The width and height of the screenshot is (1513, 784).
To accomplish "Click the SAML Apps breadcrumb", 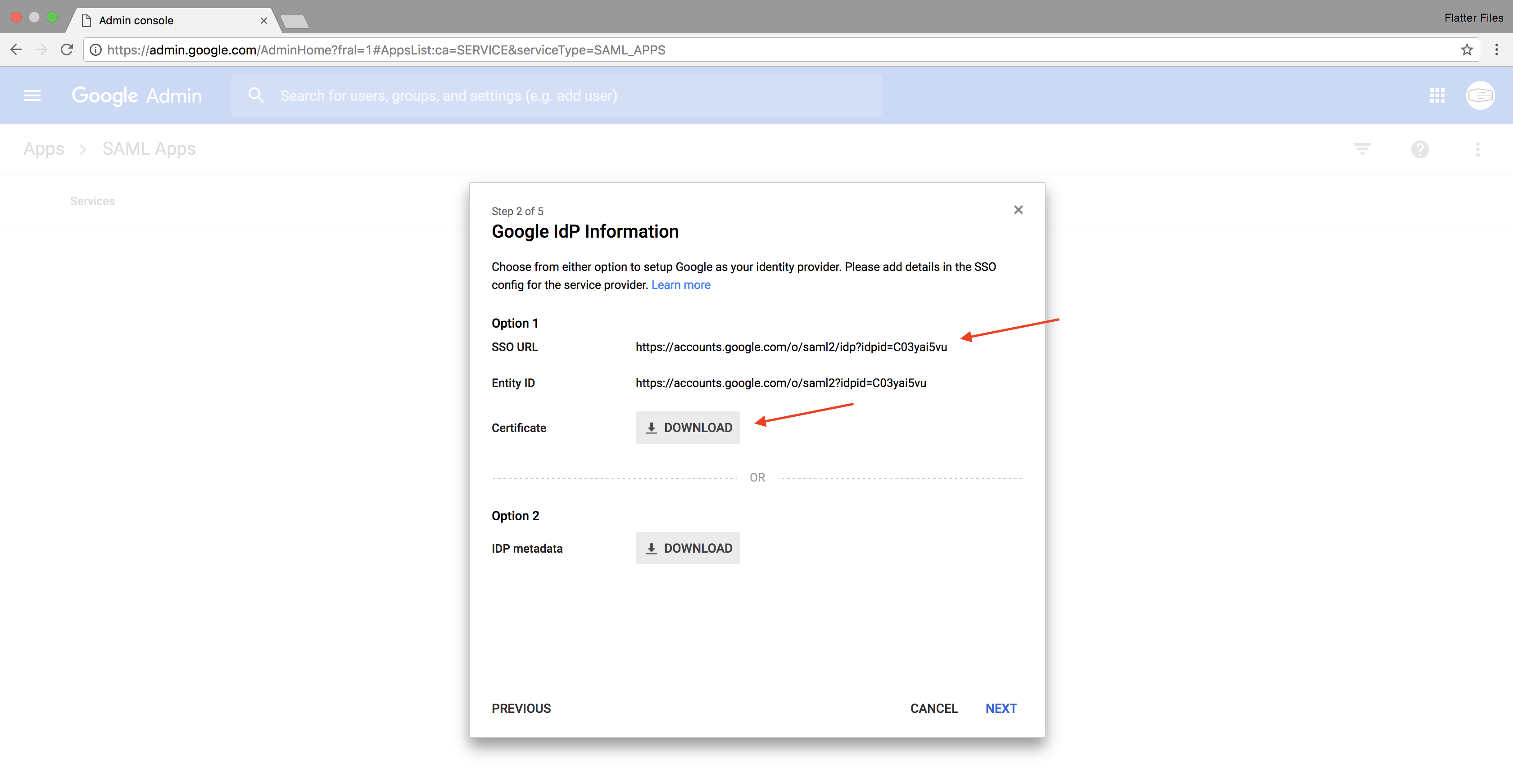I will [149, 149].
